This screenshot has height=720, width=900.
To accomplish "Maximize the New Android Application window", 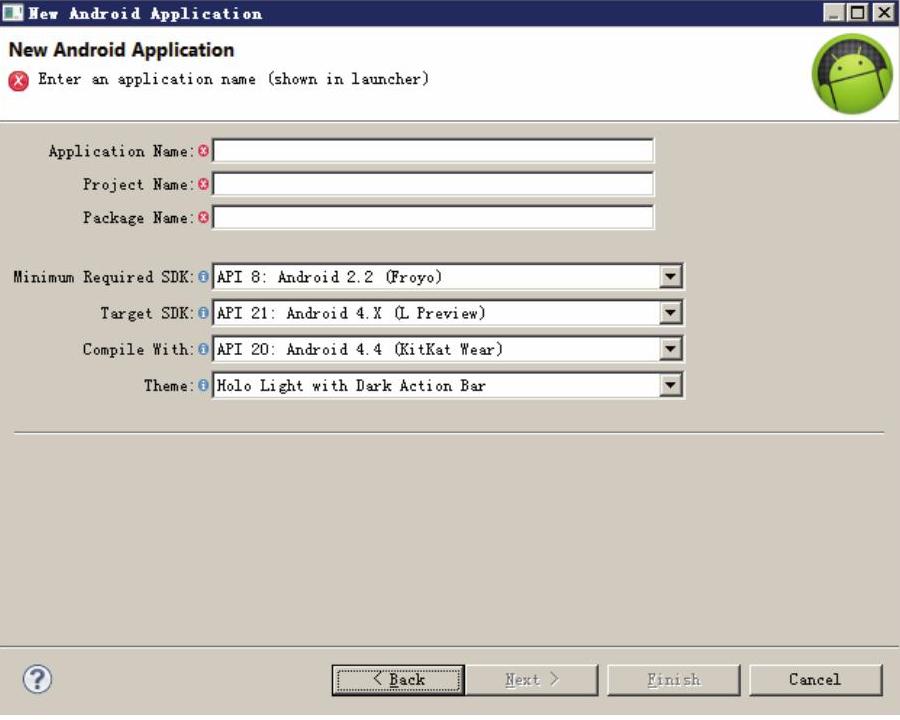I will (858, 13).
